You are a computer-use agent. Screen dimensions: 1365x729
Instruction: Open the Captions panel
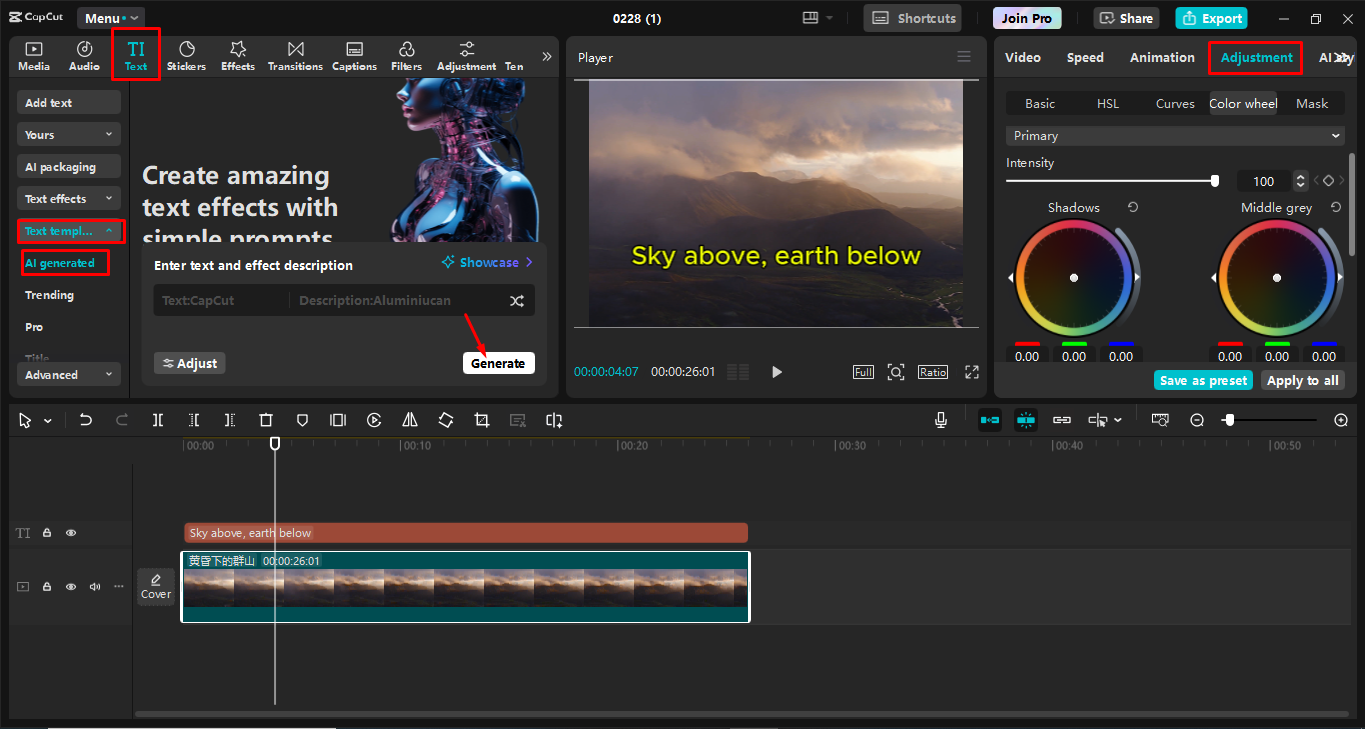[354, 55]
